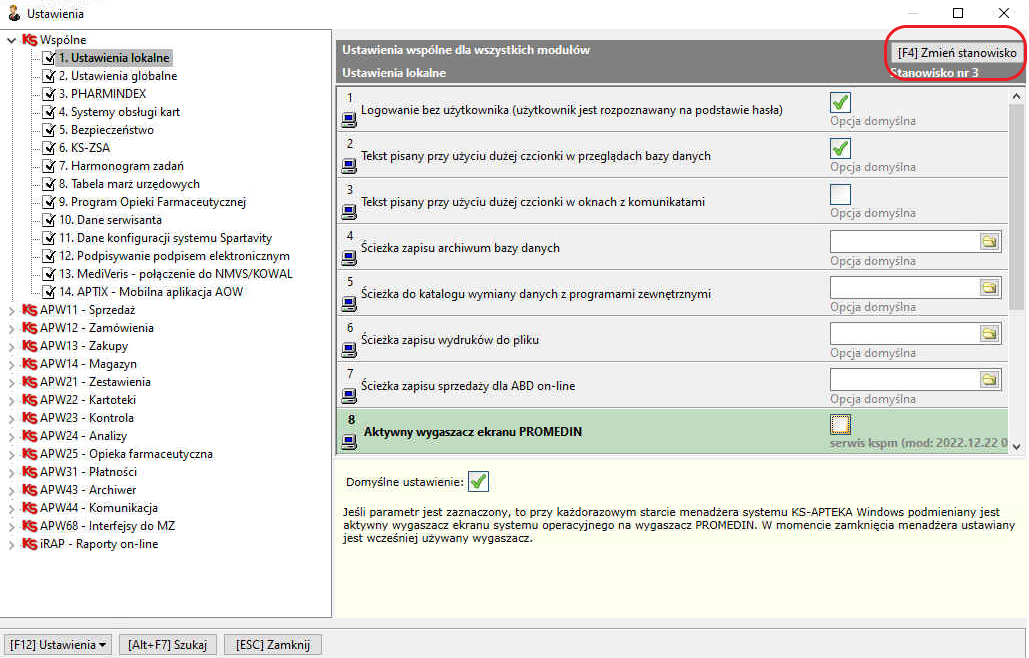Click KS icon next to iRAP - Raporty on-line

coord(30,544)
